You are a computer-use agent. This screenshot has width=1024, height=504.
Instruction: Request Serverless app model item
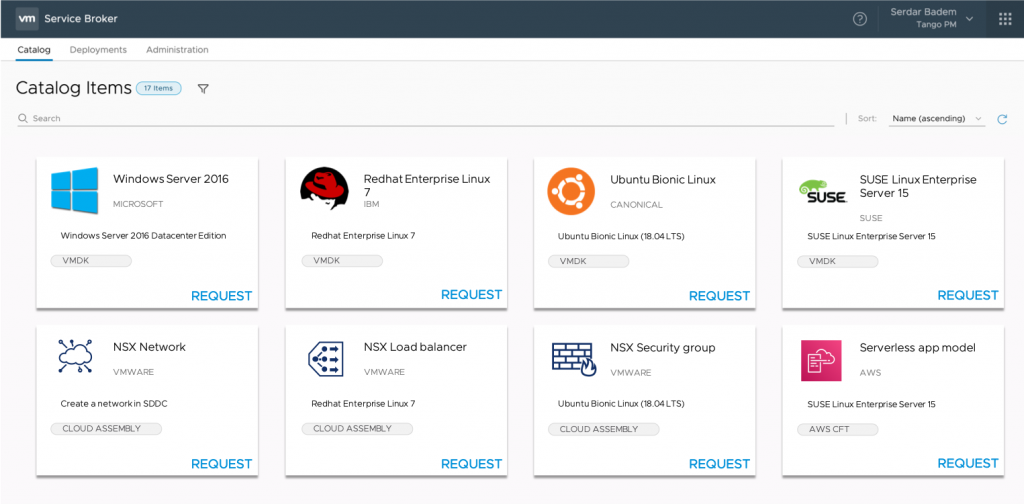[x=968, y=463]
